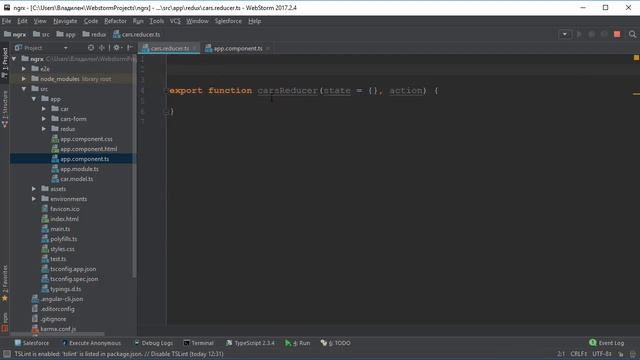Open the 6: TODO tool window
This screenshot has height=360, width=640.
tap(336, 343)
